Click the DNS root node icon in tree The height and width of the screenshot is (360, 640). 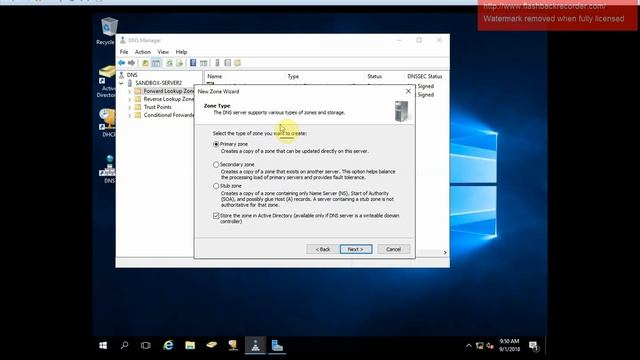pos(122,75)
